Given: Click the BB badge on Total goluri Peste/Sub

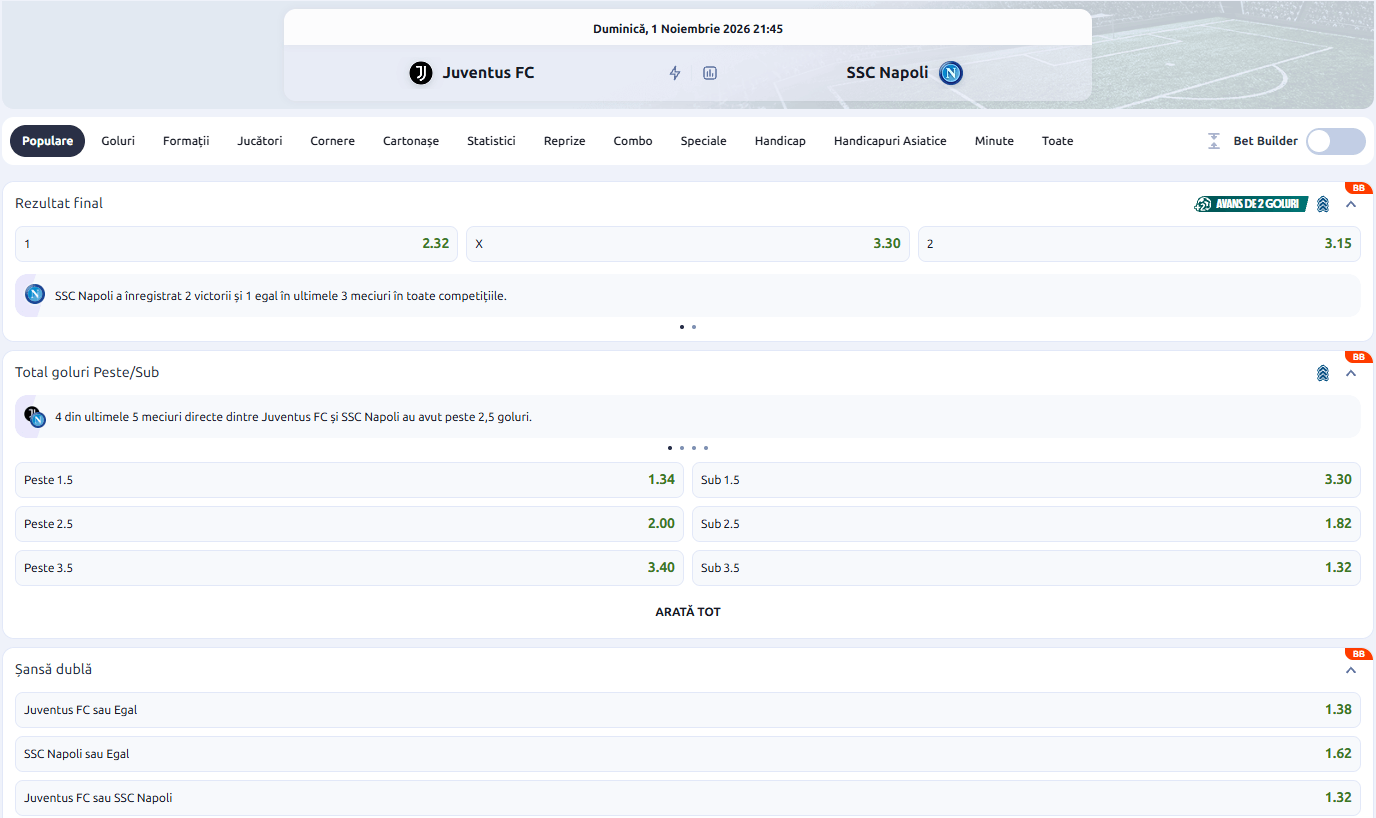Looking at the screenshot, I should (1358, 357).
